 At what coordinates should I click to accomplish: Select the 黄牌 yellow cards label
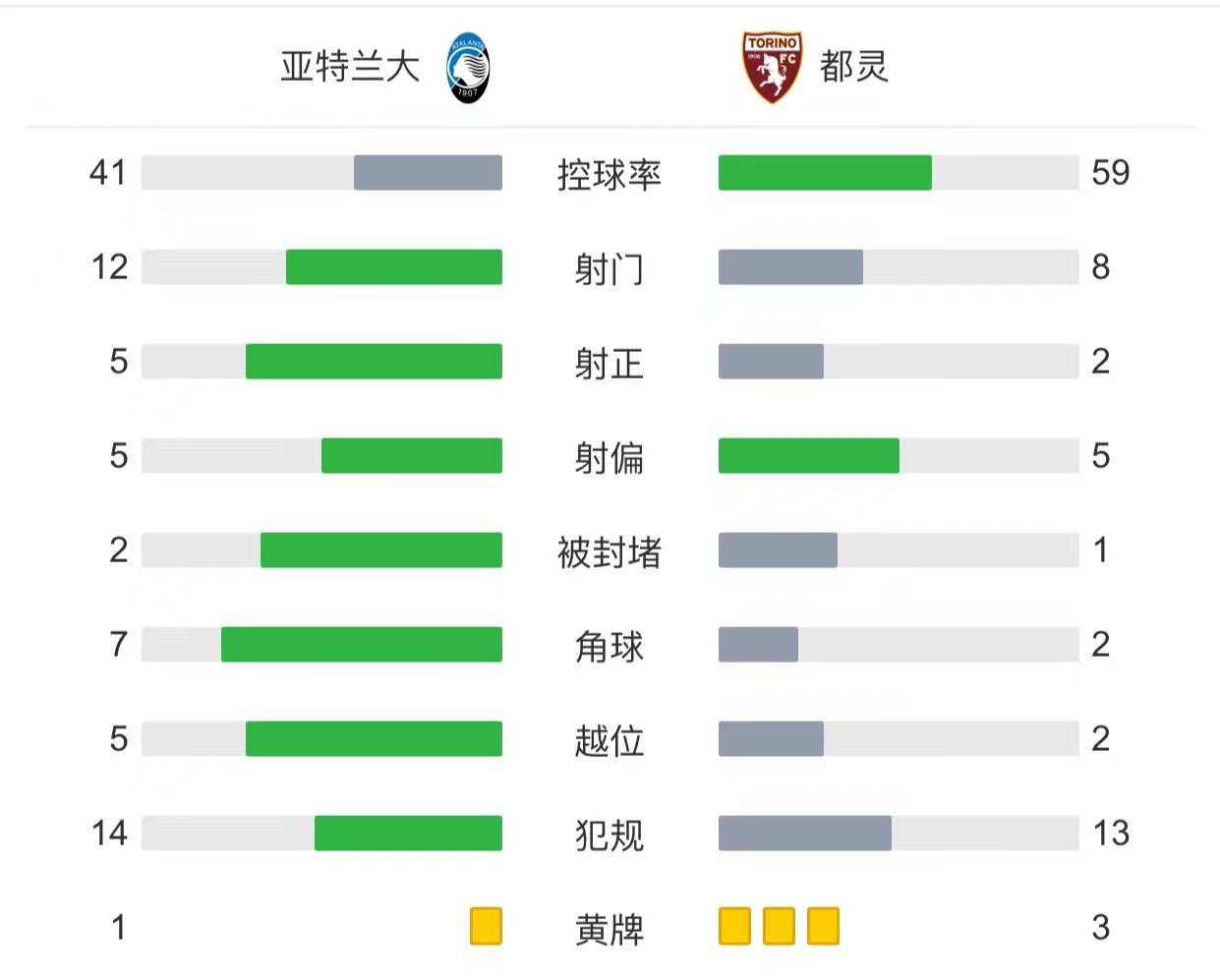point(610,929)
